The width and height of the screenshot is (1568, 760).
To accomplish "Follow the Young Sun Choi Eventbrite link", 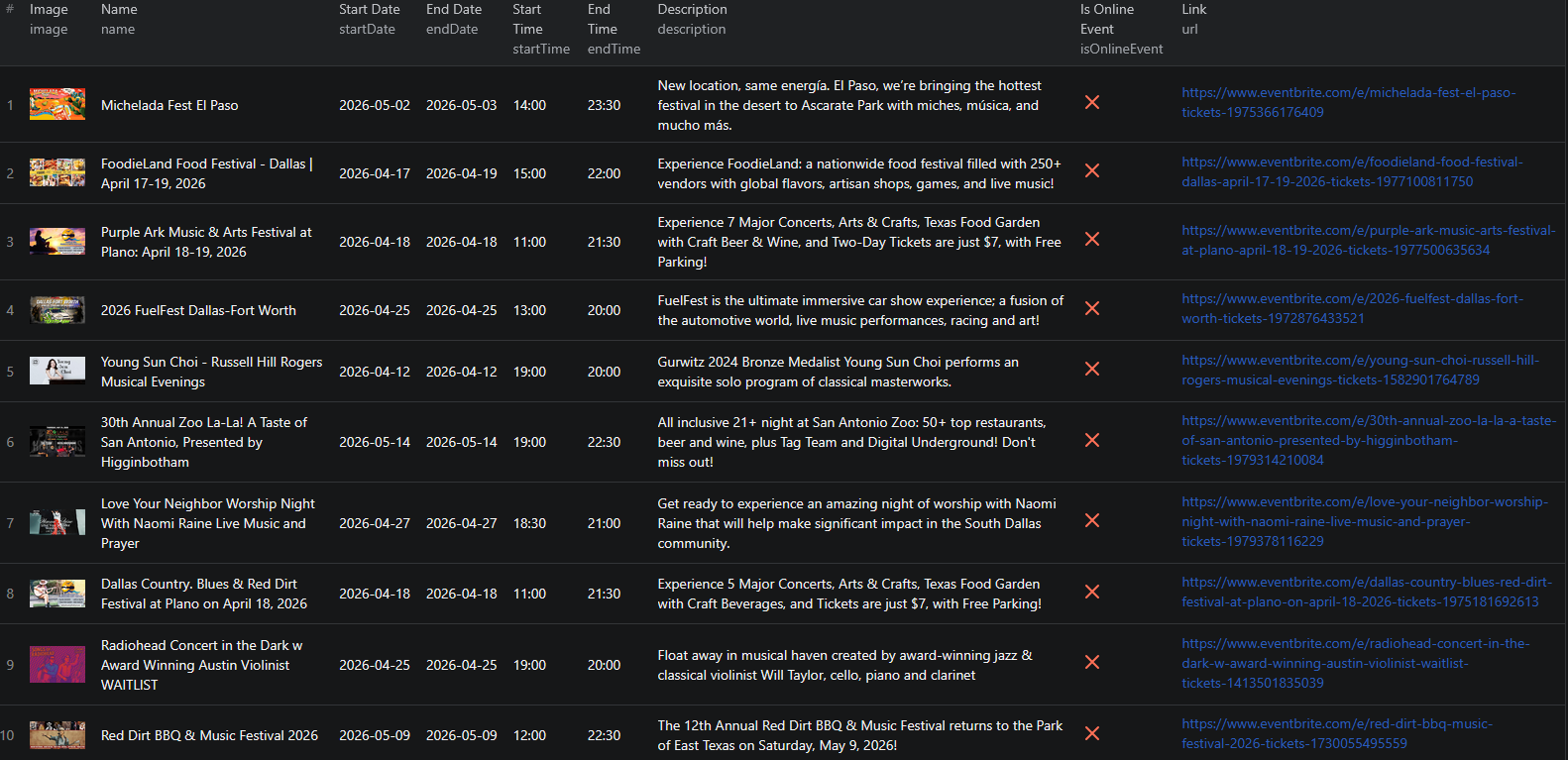I will click(1359, 371).
